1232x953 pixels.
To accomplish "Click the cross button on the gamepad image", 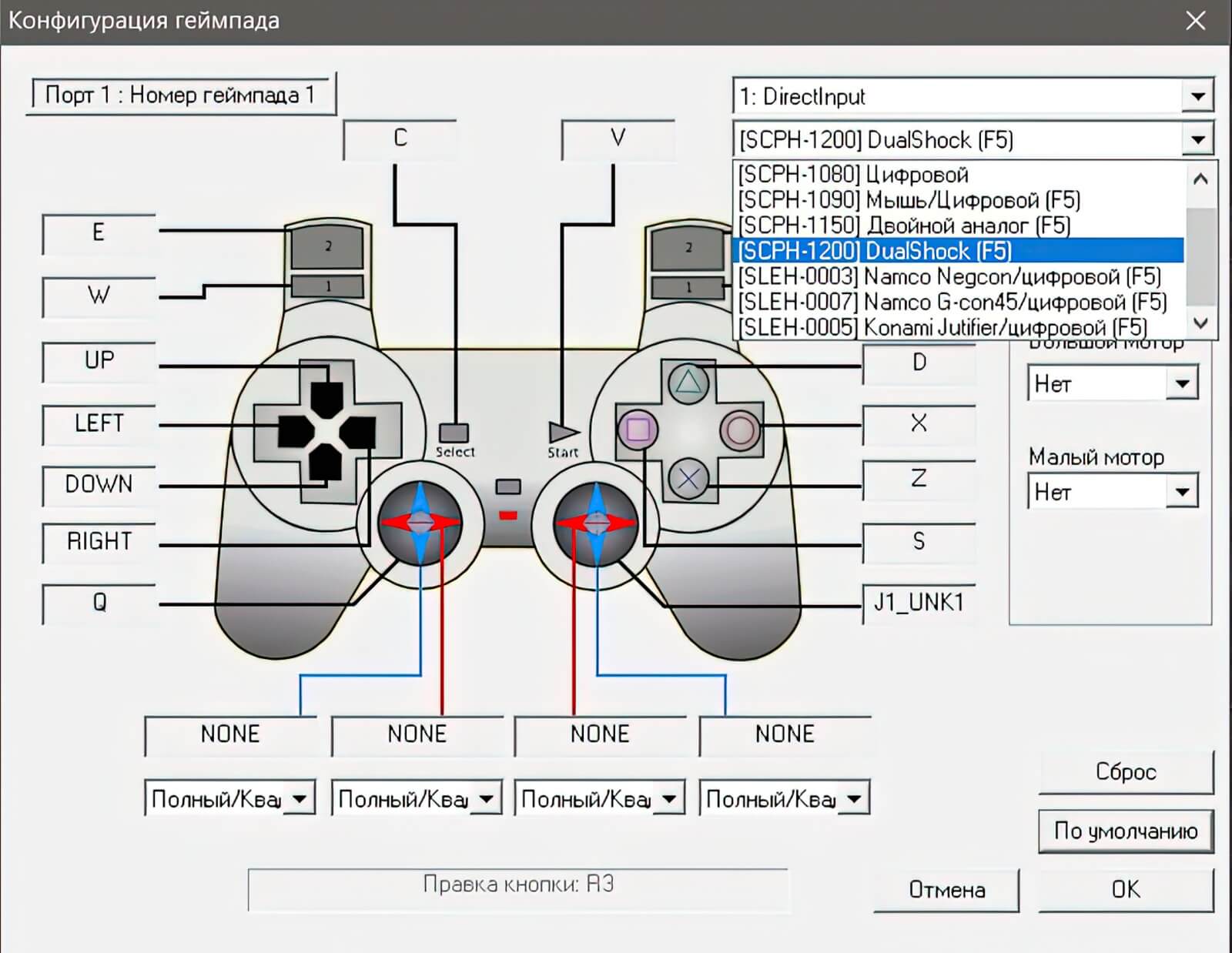I will click(x=688, y=479).
